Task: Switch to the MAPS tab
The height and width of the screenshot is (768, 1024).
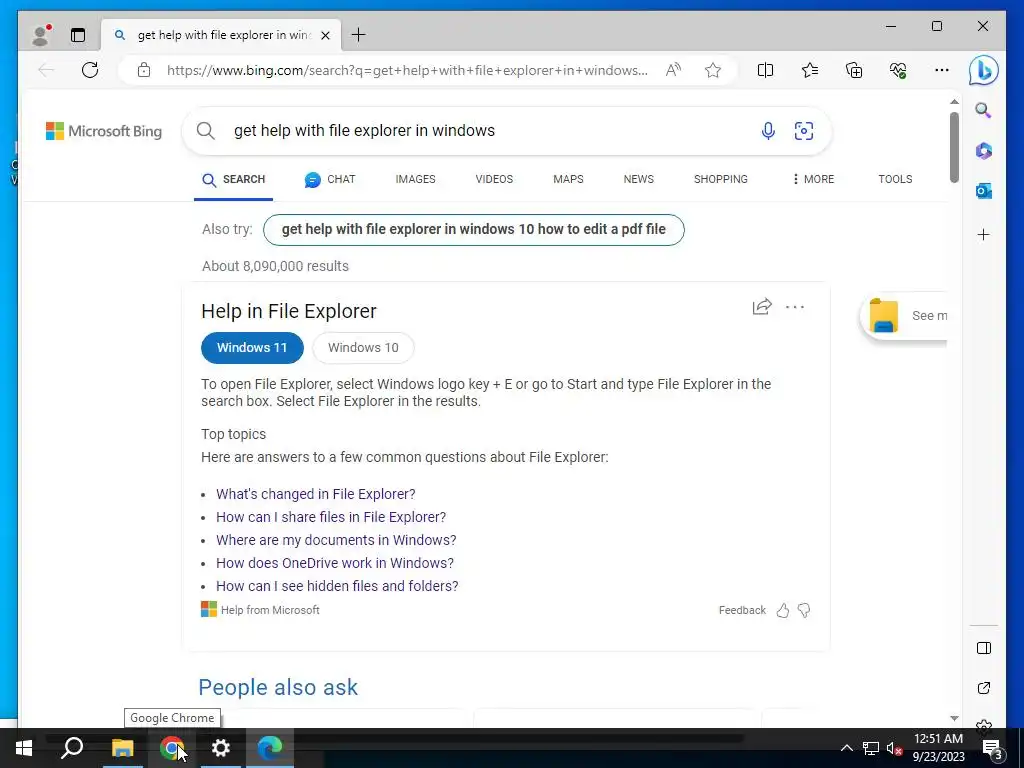Action: [568, 180]
